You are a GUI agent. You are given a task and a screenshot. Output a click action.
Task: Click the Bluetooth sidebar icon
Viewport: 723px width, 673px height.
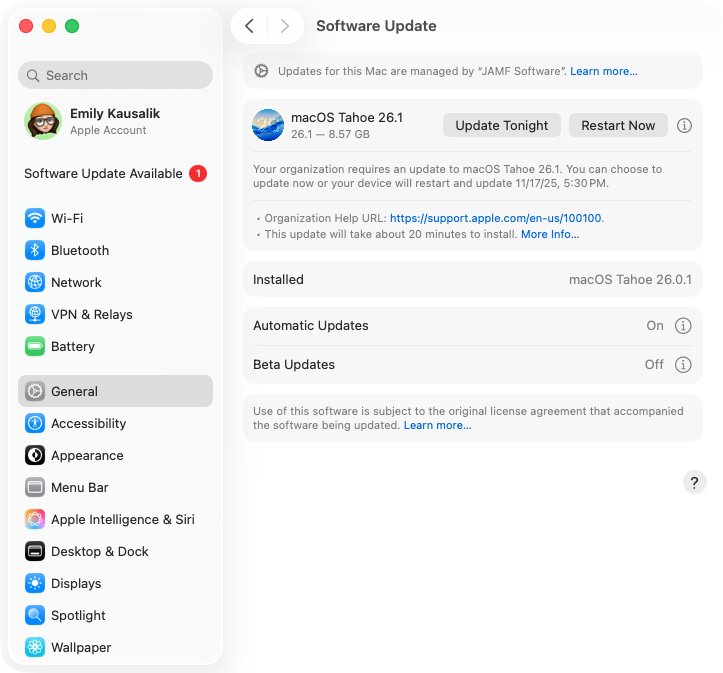35,250
